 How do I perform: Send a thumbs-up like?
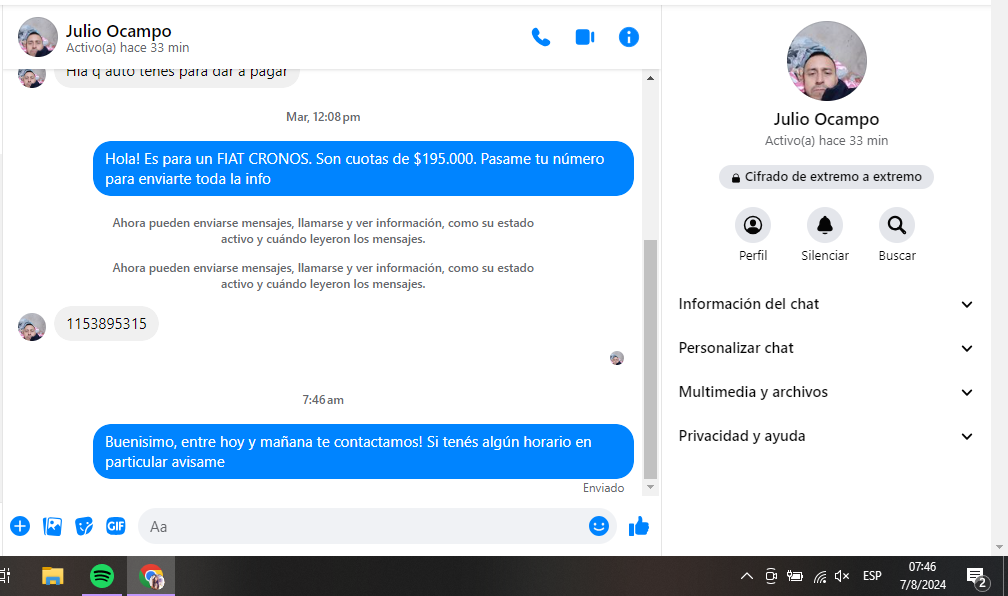coord(639,526)
